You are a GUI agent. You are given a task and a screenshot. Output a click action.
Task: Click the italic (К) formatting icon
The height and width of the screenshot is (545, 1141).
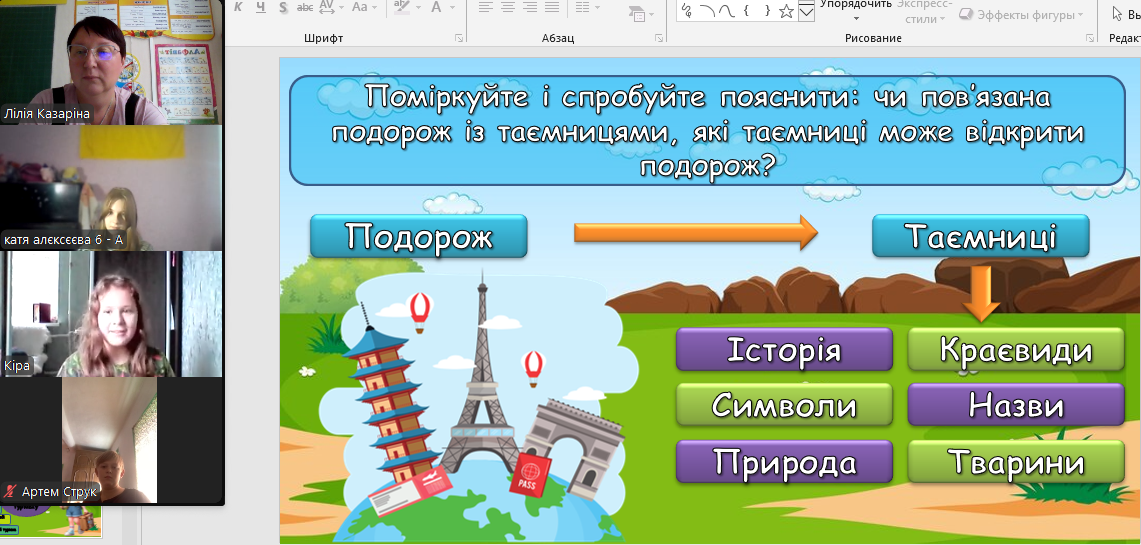point(238,8)
